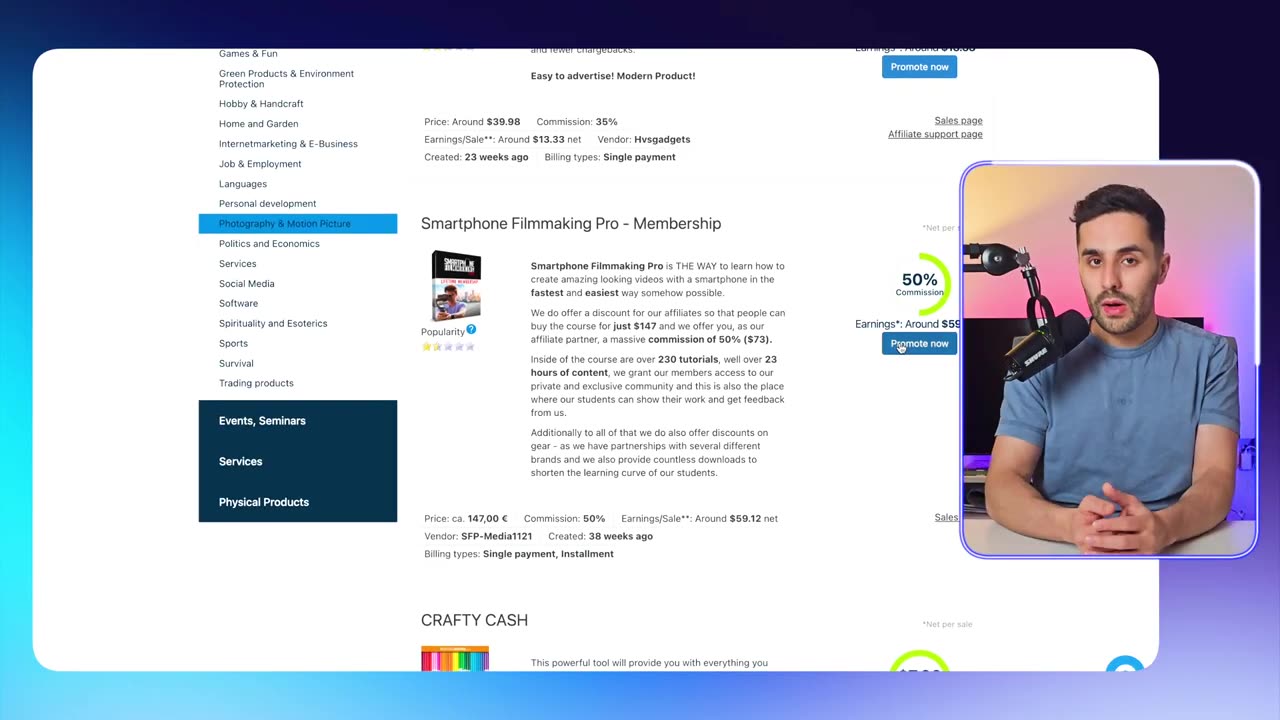Open the Hvsgadgets product Sales page link
Viewport: 1280px width, 720px height.
[958, 120]
